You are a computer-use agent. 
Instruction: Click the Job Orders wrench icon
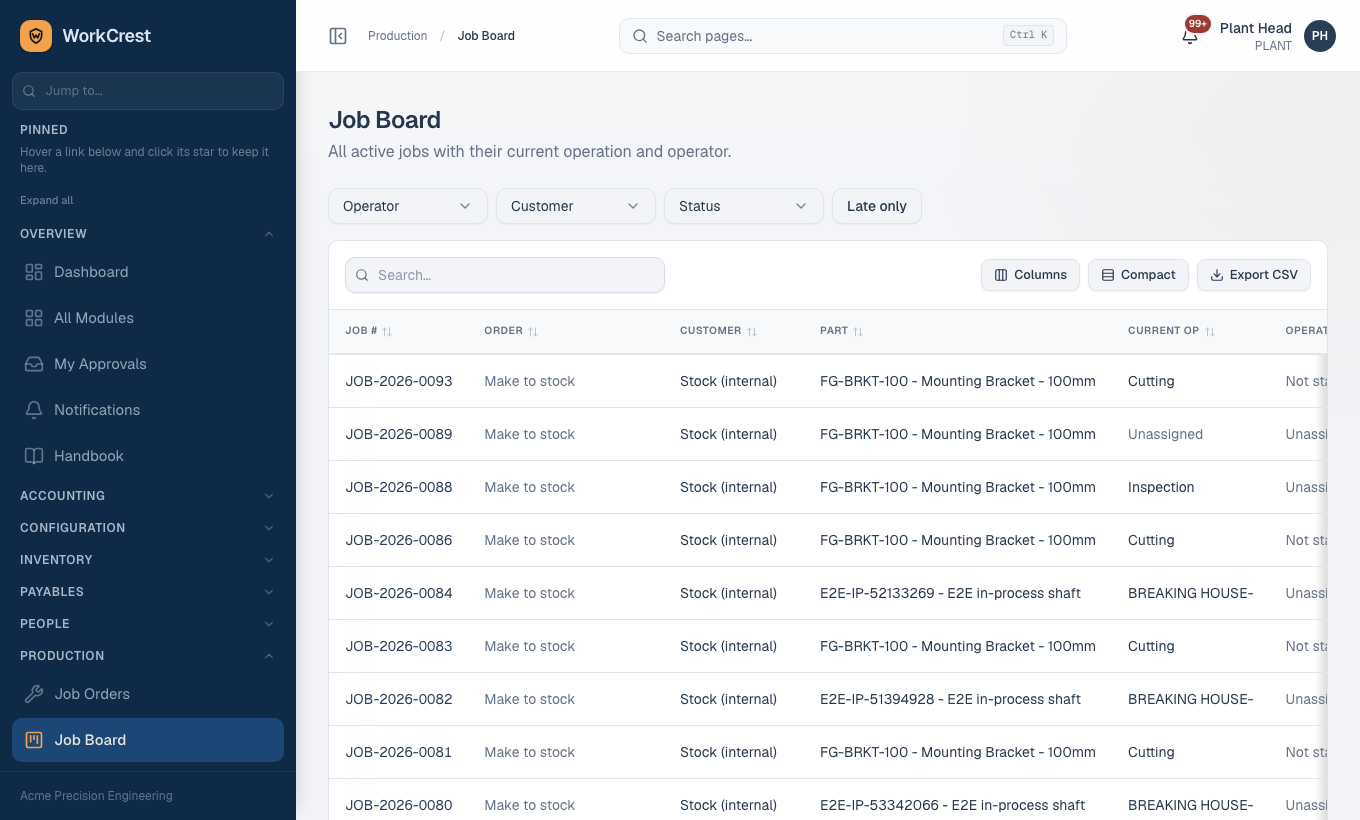coord(34,694)
